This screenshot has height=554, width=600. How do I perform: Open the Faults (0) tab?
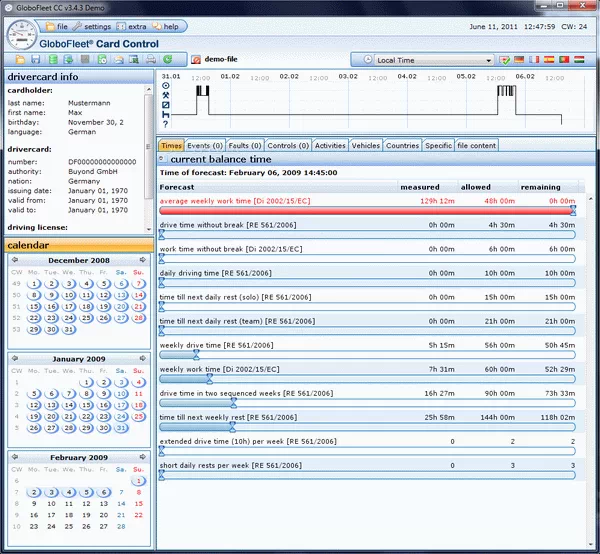click(x=245, y=145)
